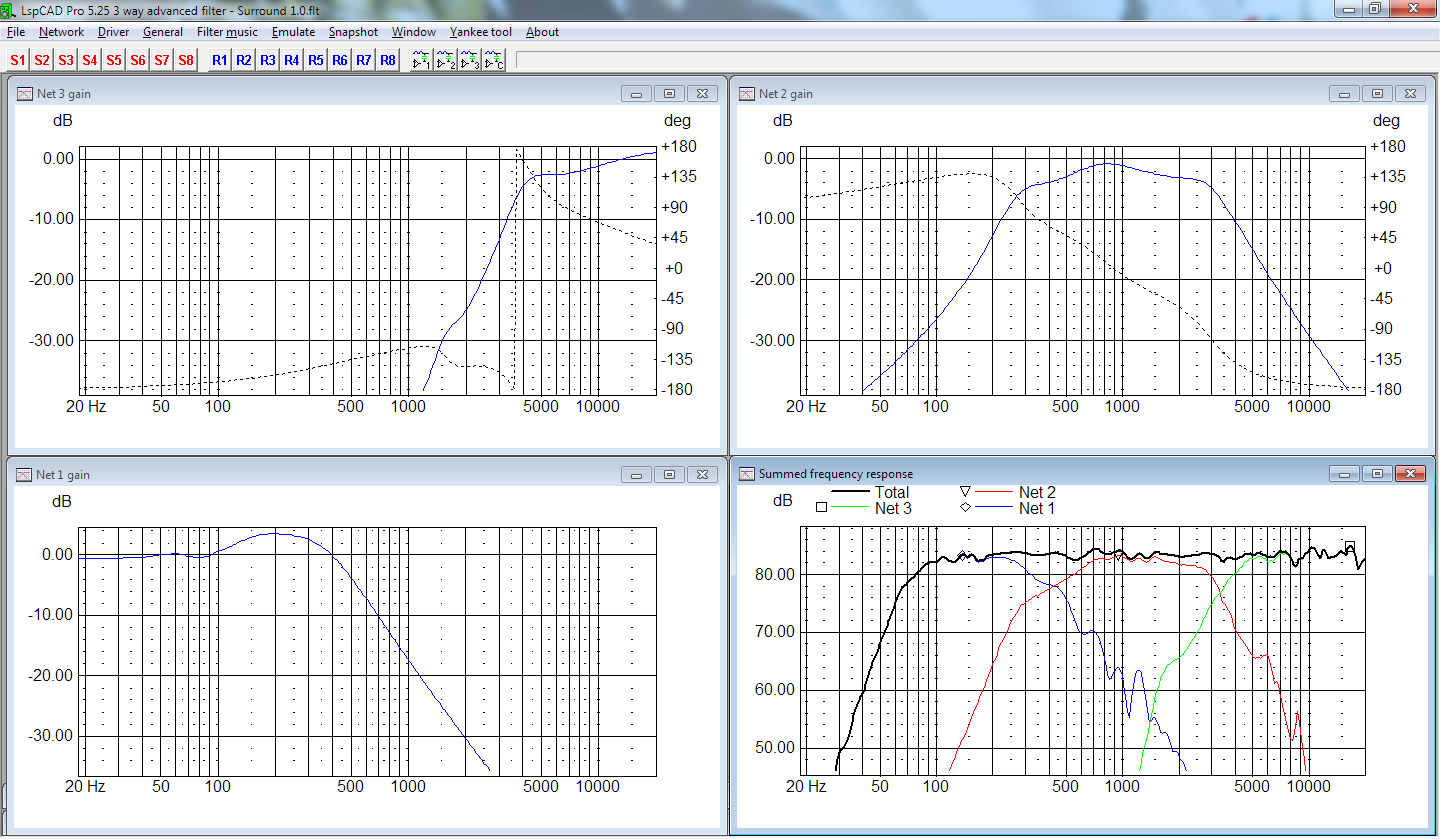Screen dimensions: 1440x839
Task: Open the Emulate menu
Action: pyautogui.click(x=293, y=32)
